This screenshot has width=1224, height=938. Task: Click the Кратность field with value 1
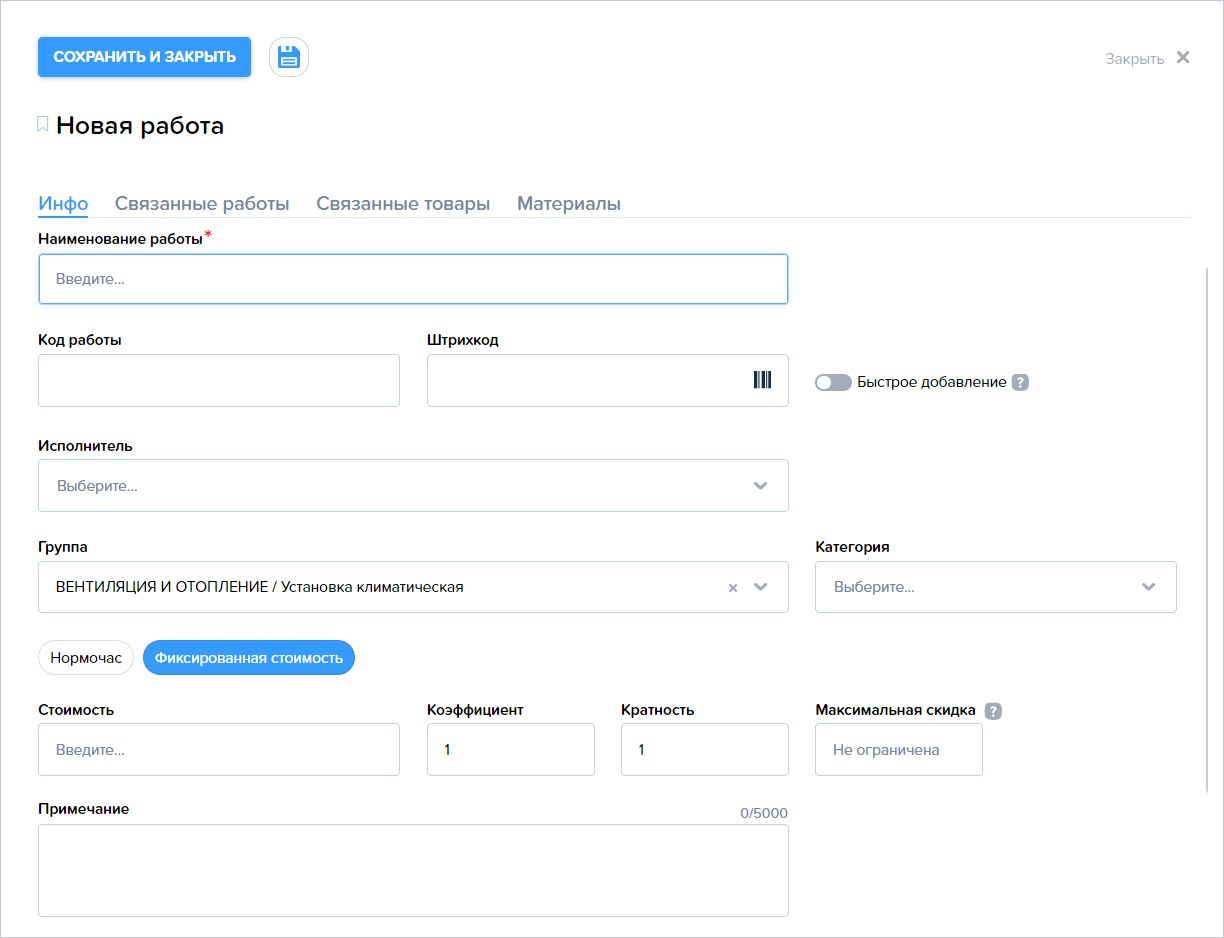pos(705,749)
